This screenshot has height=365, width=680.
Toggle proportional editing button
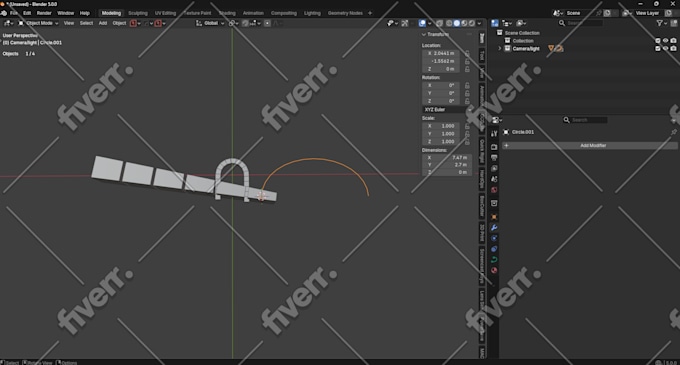click(267, 23)
